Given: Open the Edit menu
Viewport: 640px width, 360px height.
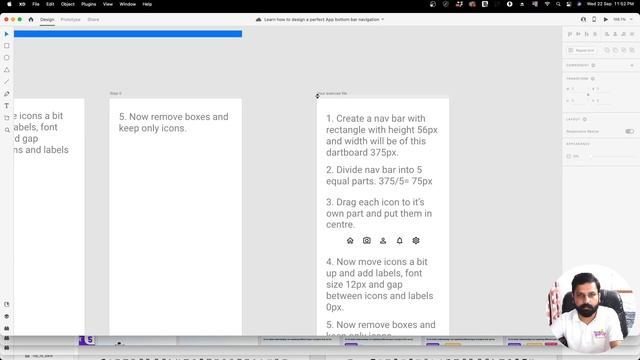Looking at the screenshot, I should pyautogui.click(x=50, y=4).
